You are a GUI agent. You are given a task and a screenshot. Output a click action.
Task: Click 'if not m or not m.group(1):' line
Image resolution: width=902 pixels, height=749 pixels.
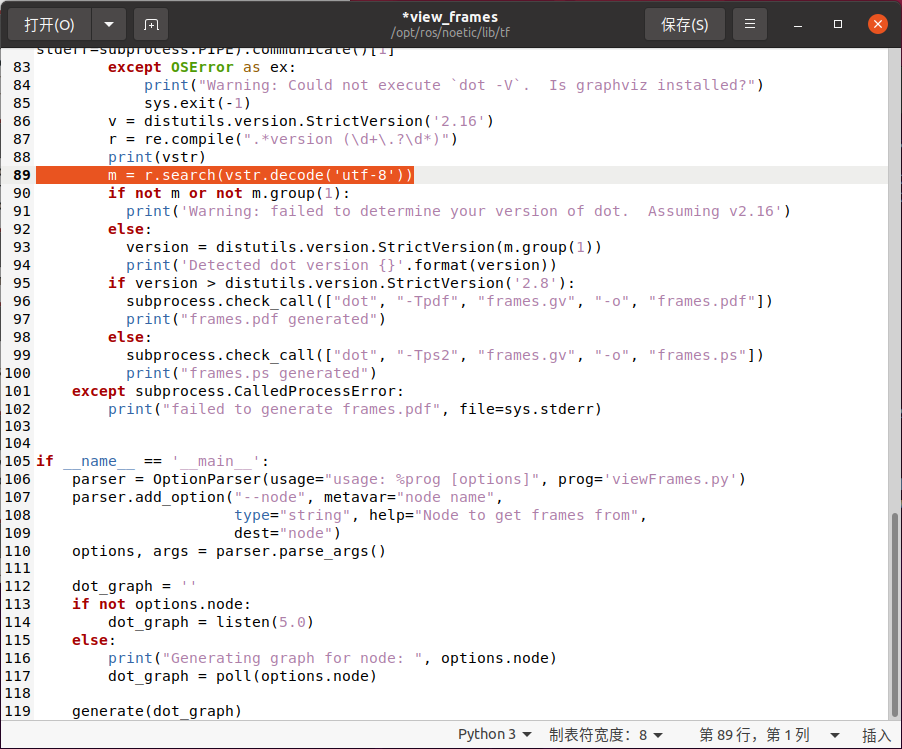click(x=229, y=193)
